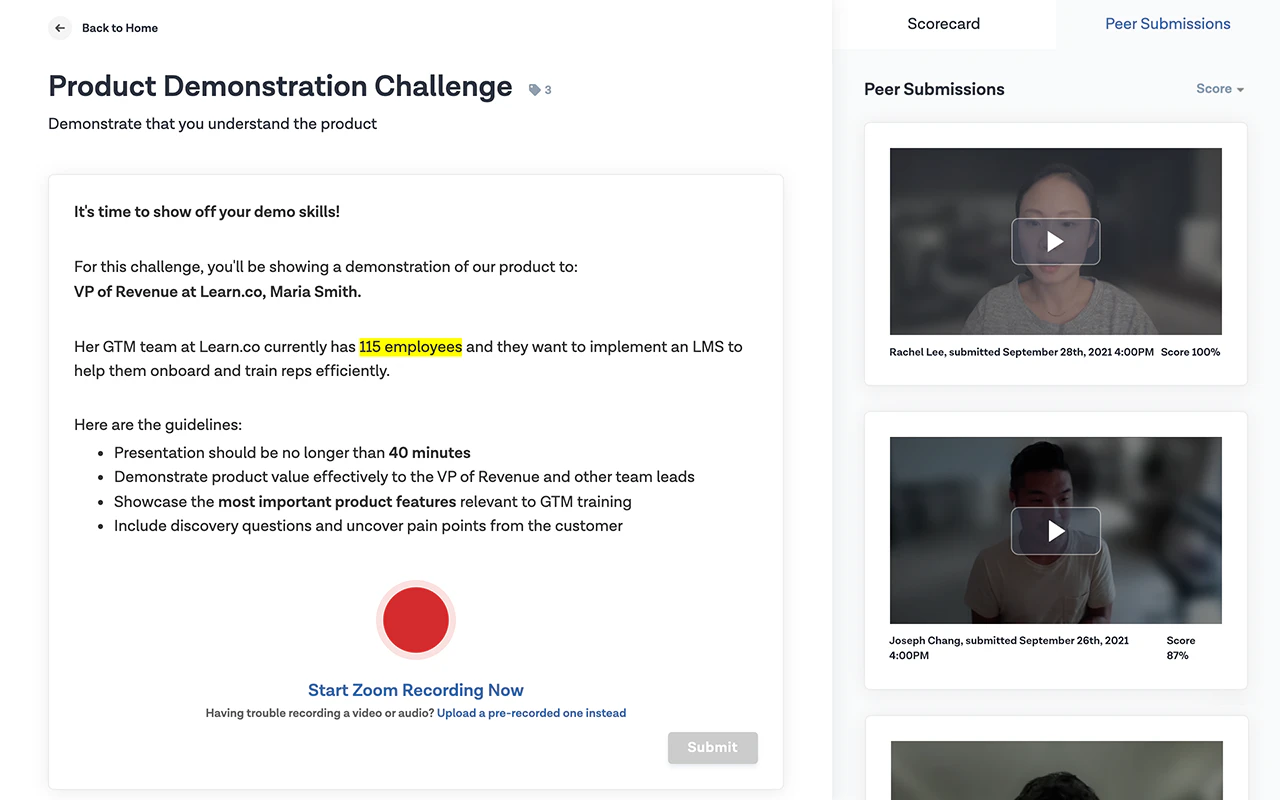Image resolution: width=1280 pixels, height=800 pixels.
Task: Click the tag icon beside the title
Action: (535, 90)
